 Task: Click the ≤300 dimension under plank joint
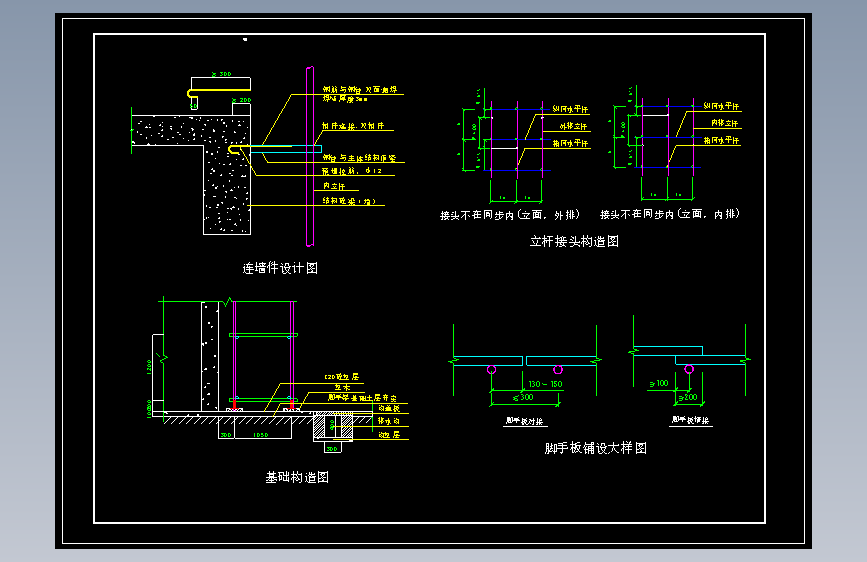point(523,397)
